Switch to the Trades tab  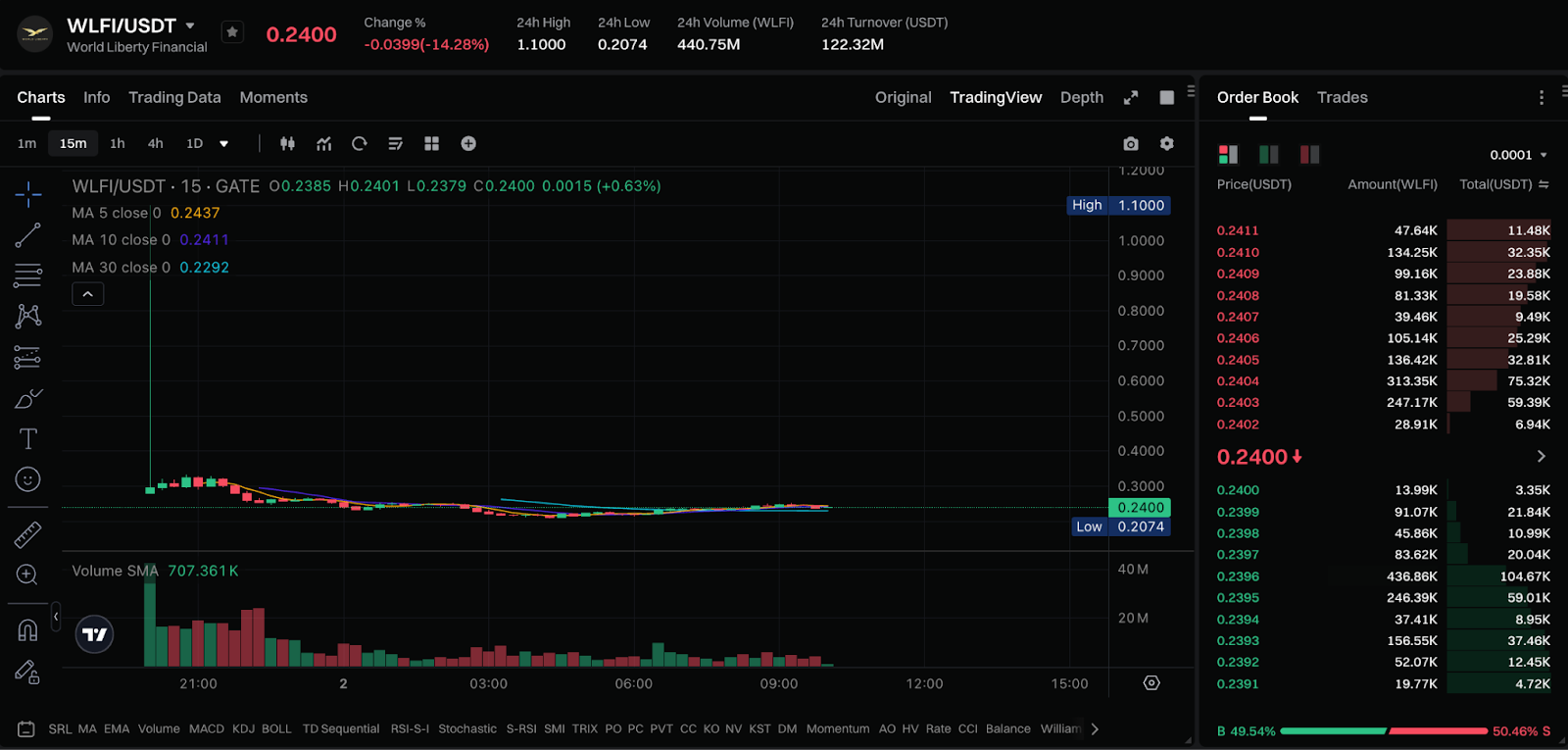coord(1343,97)
